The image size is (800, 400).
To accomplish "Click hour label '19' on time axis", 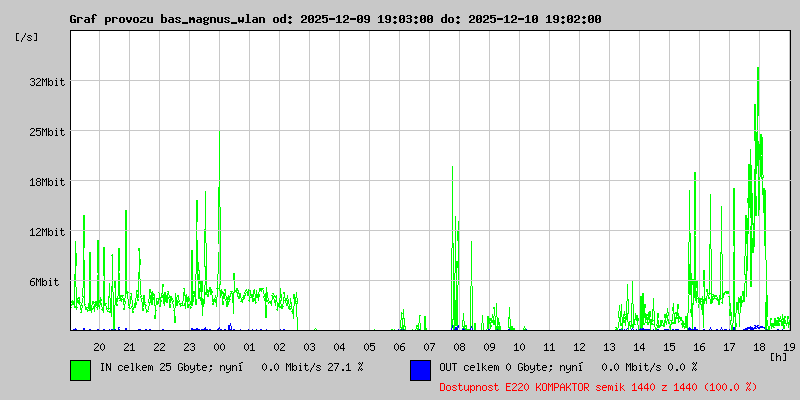I will tap(789, 347).
